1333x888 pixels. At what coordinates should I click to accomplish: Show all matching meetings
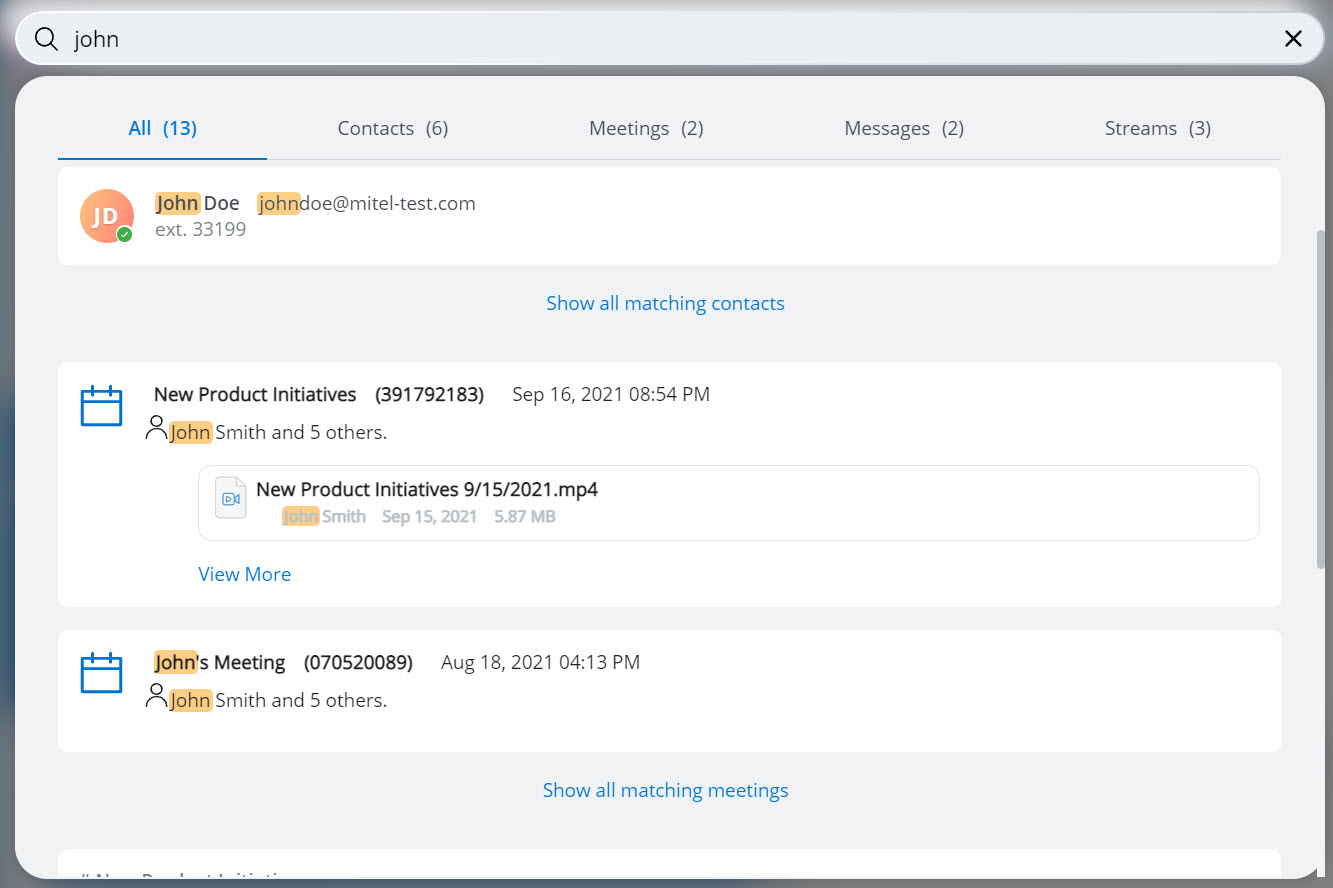point(665,790)
